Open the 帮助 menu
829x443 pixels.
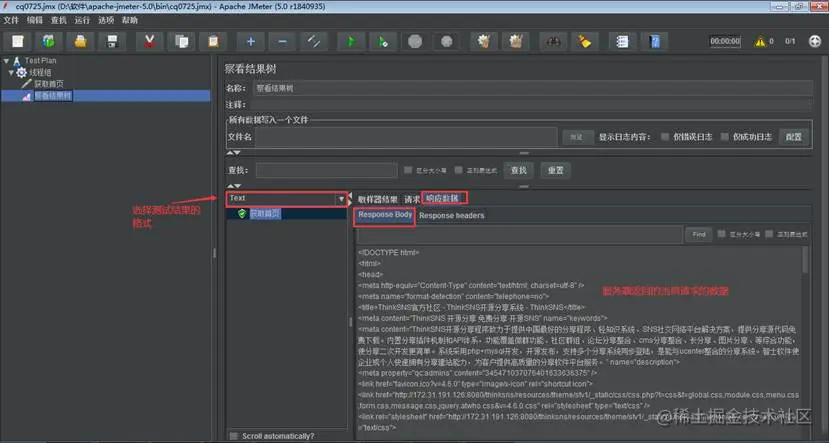pyautogui.click(x=130, y=20)
